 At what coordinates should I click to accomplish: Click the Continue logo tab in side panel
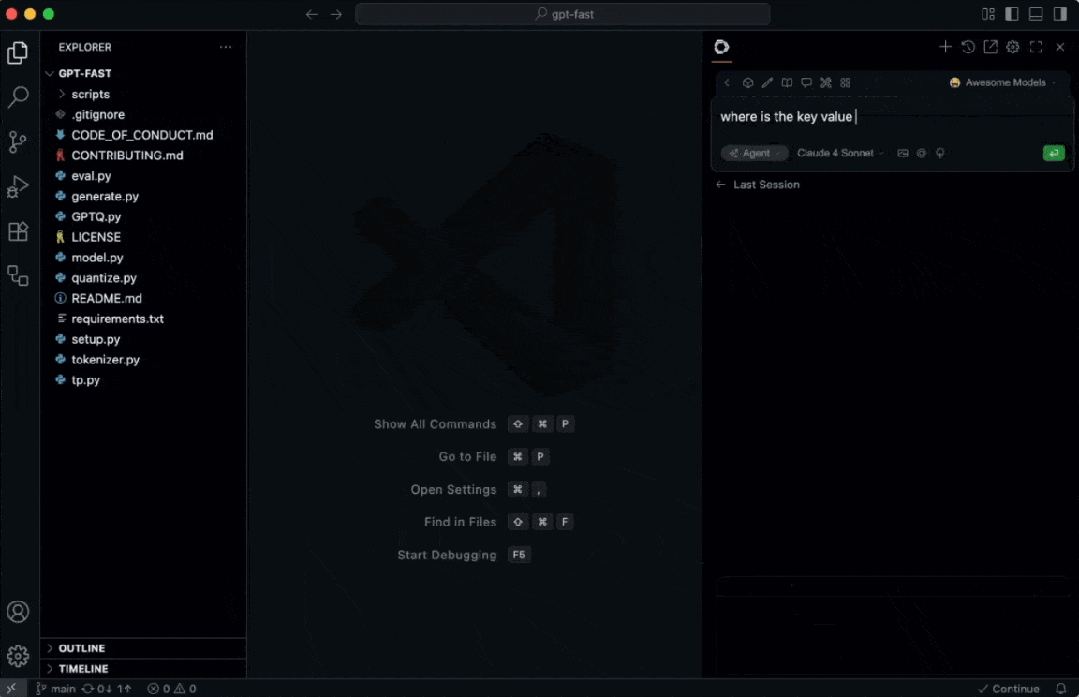click(721, 47)
